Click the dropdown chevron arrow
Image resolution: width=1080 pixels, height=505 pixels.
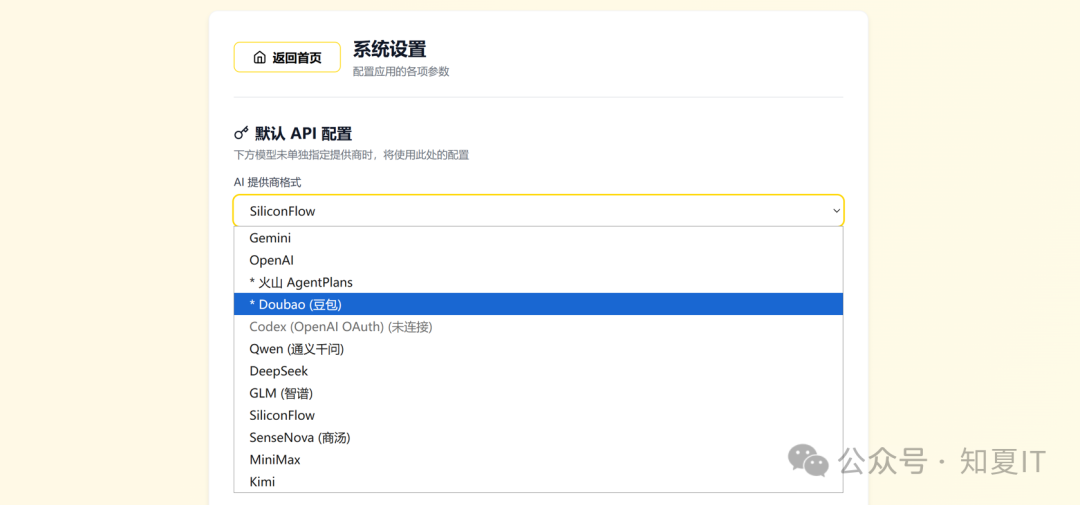pos(836,211)
